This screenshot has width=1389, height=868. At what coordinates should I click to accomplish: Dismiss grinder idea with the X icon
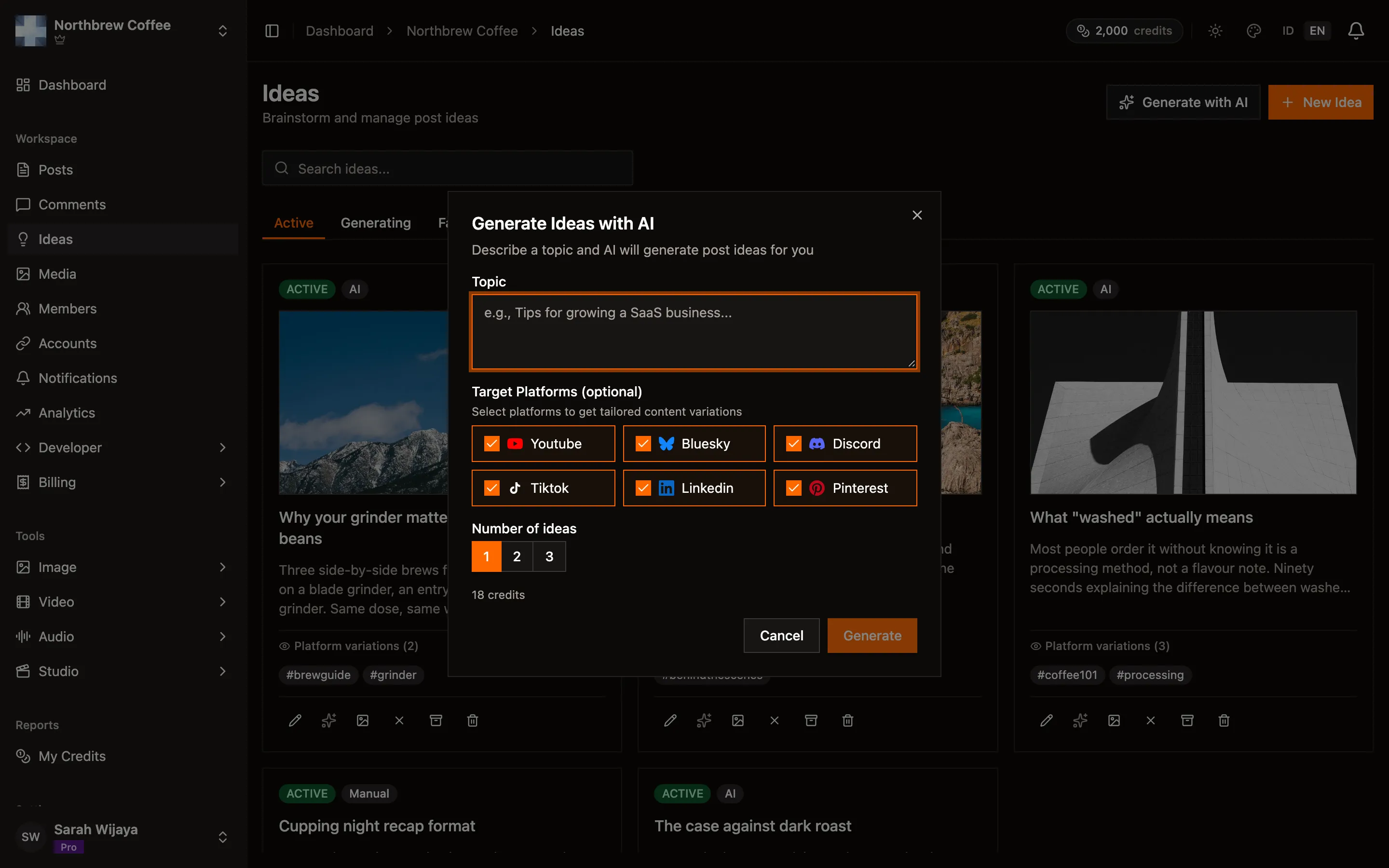[x=399, y=720]
